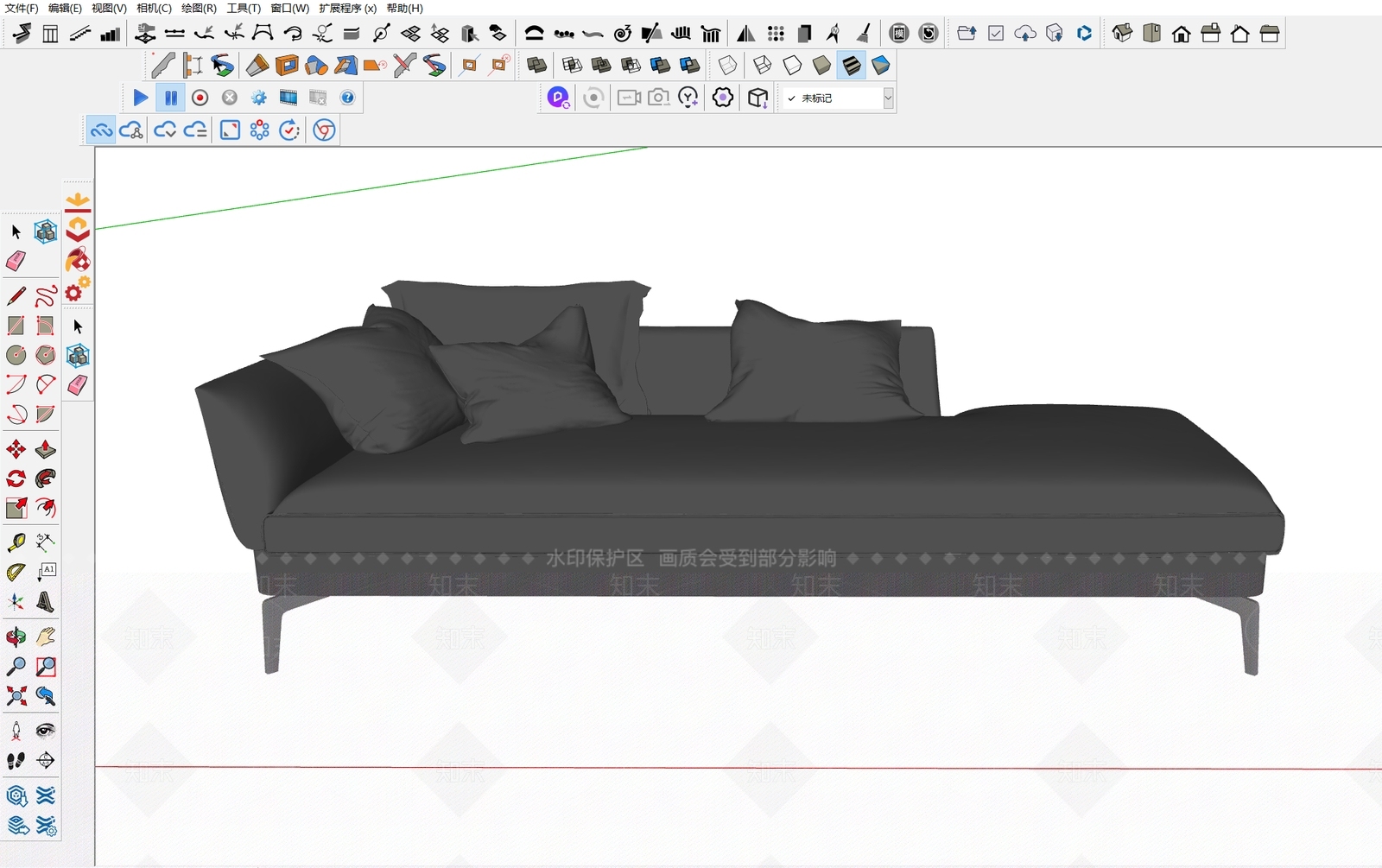Open the 视图(V) menu
Screen dimensions: 1382x868
(x=109, y=8)
